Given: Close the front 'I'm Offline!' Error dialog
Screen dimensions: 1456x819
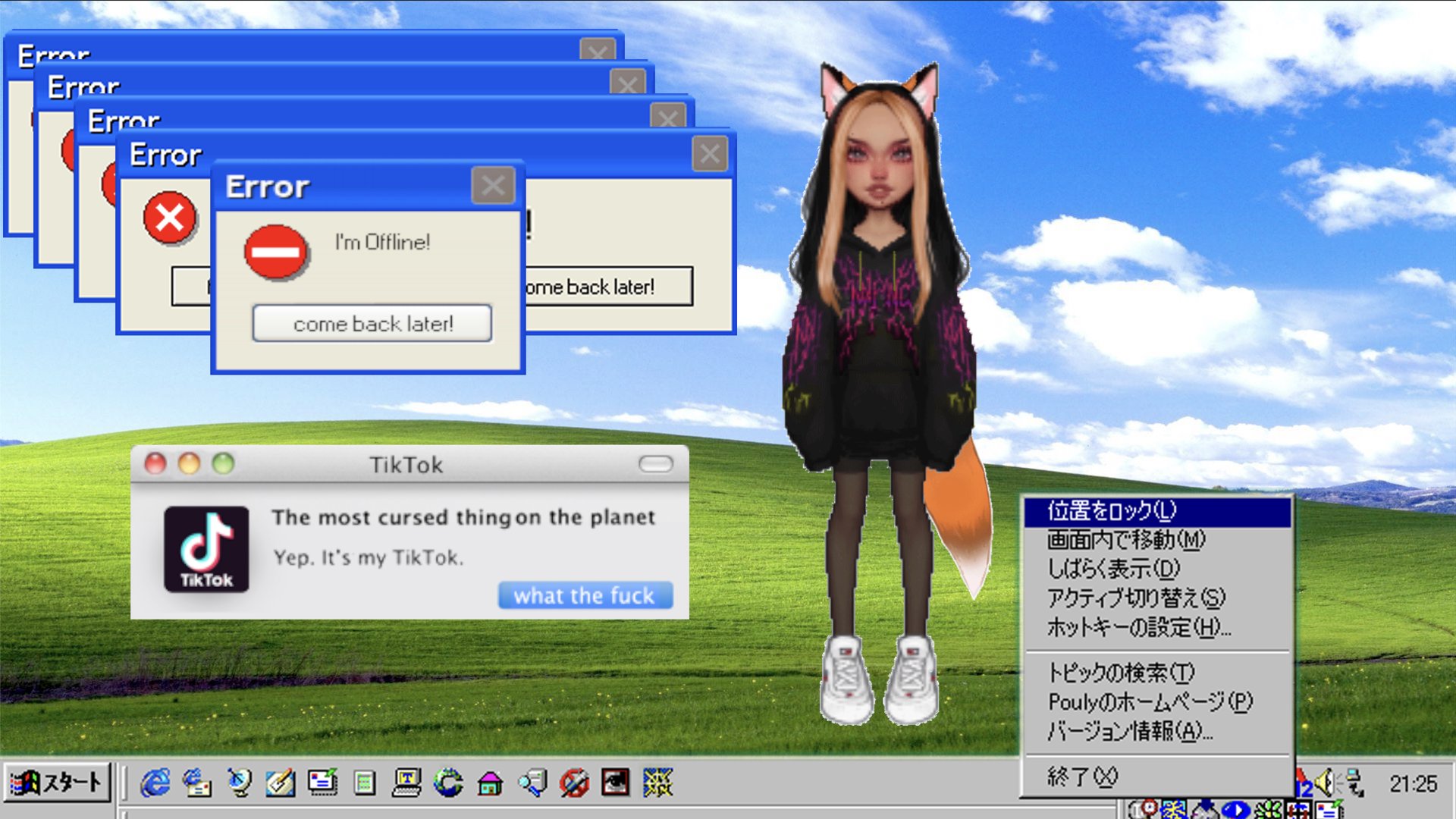Looking at the screenshot, I should tap(493, 186).
